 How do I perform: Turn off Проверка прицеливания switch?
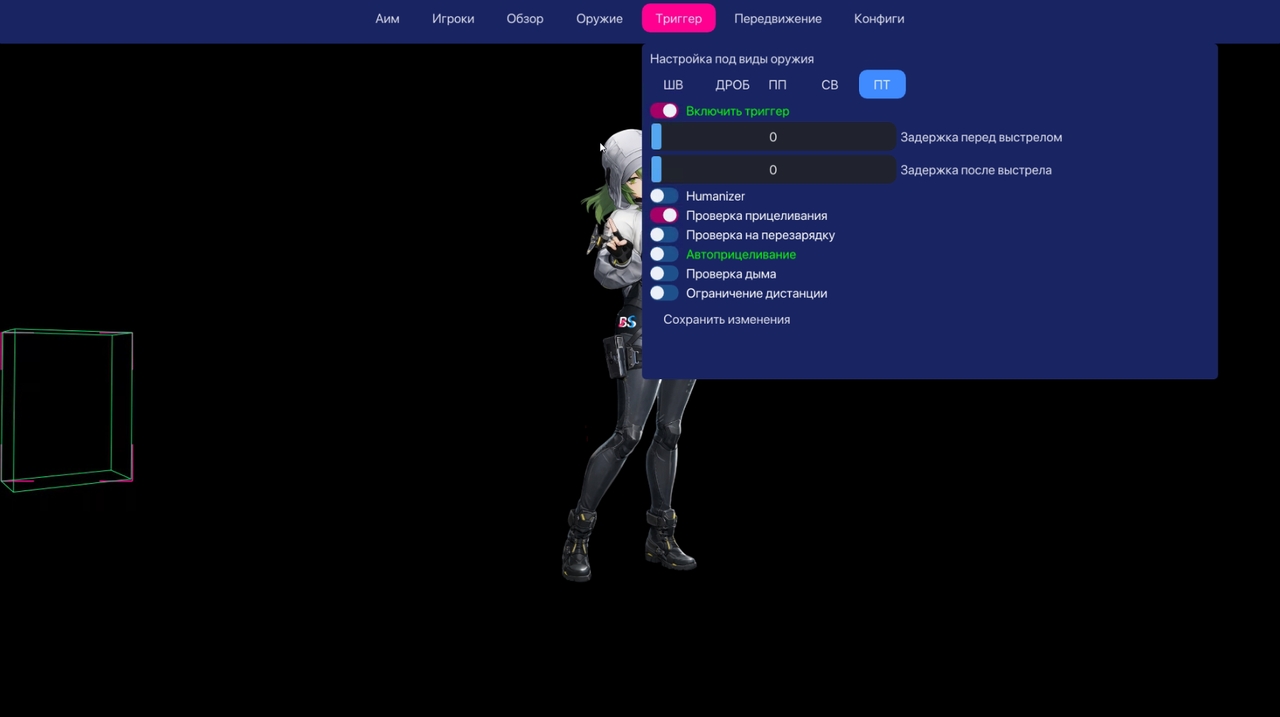[664, 215]
